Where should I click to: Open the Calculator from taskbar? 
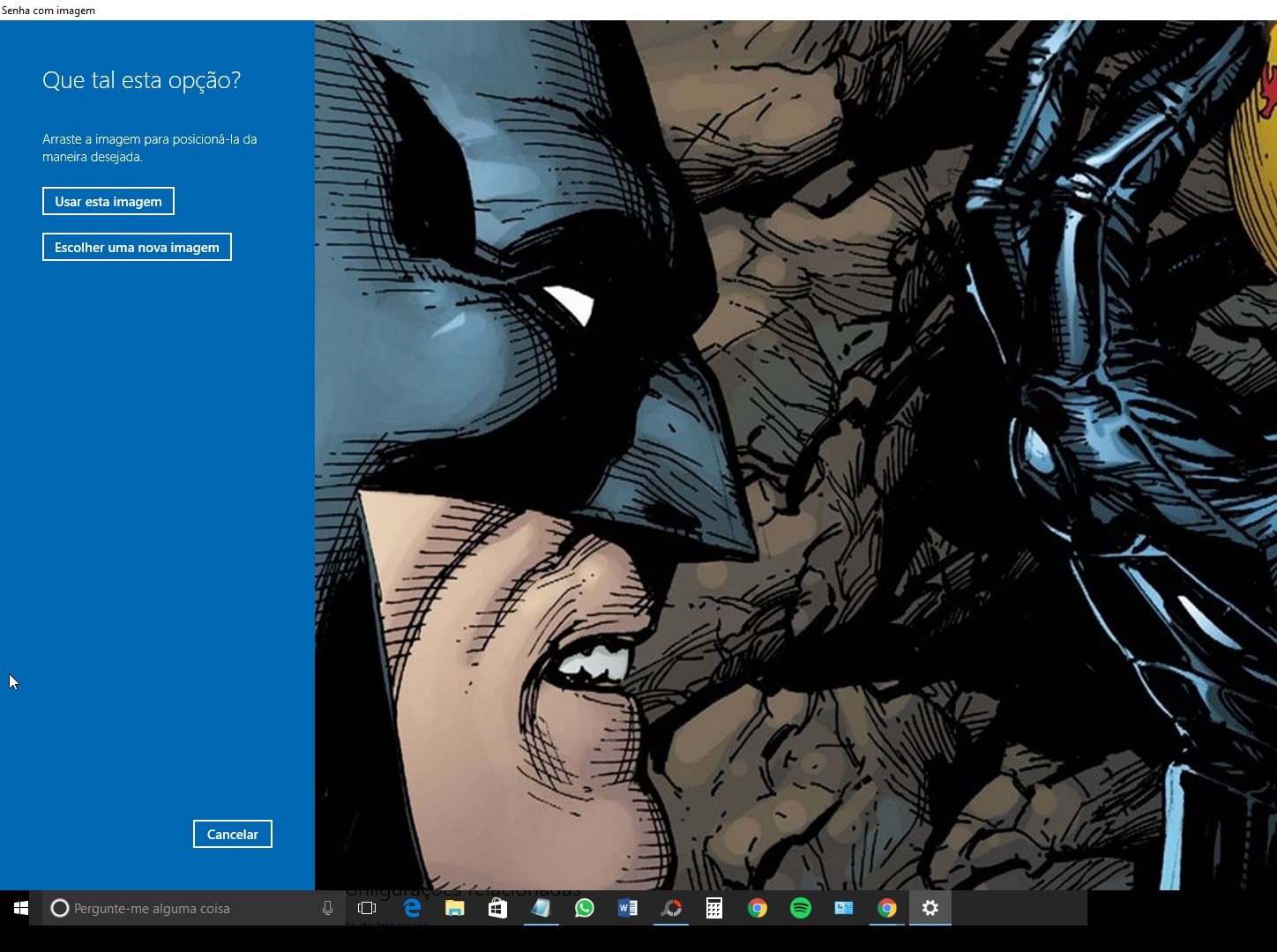714,908
